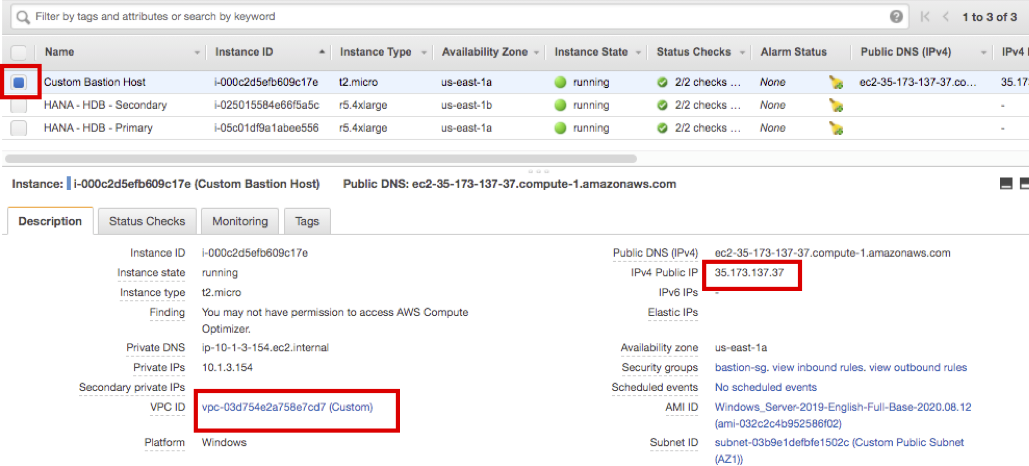Uncheck the Custom Bastion Host checkbox
This screenshot has width=1029, height=466.
19,82
